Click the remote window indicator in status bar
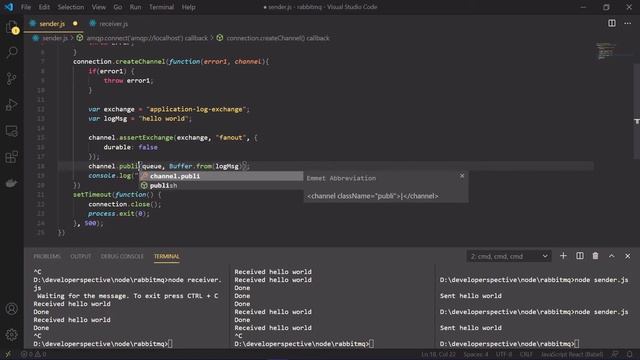640x360 pixels. [x=8, y=354]
